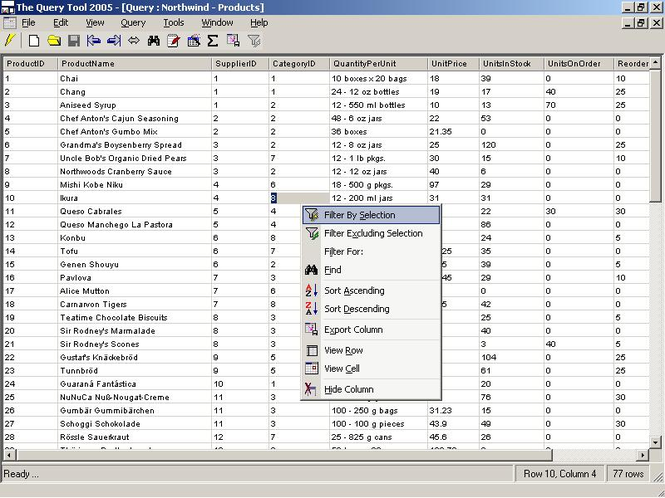Viewport: 665px width, 498px height.
Task: Choose Hide Column in context menu
Action: tap(348, 389)
